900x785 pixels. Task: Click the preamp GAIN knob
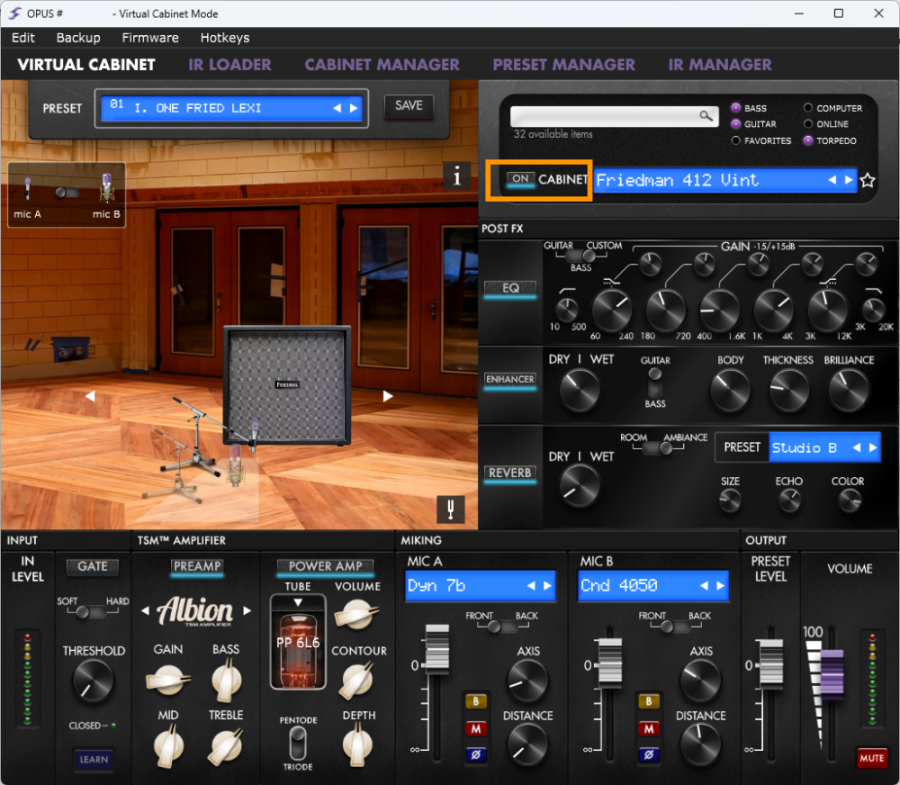[x=168, y=680]
